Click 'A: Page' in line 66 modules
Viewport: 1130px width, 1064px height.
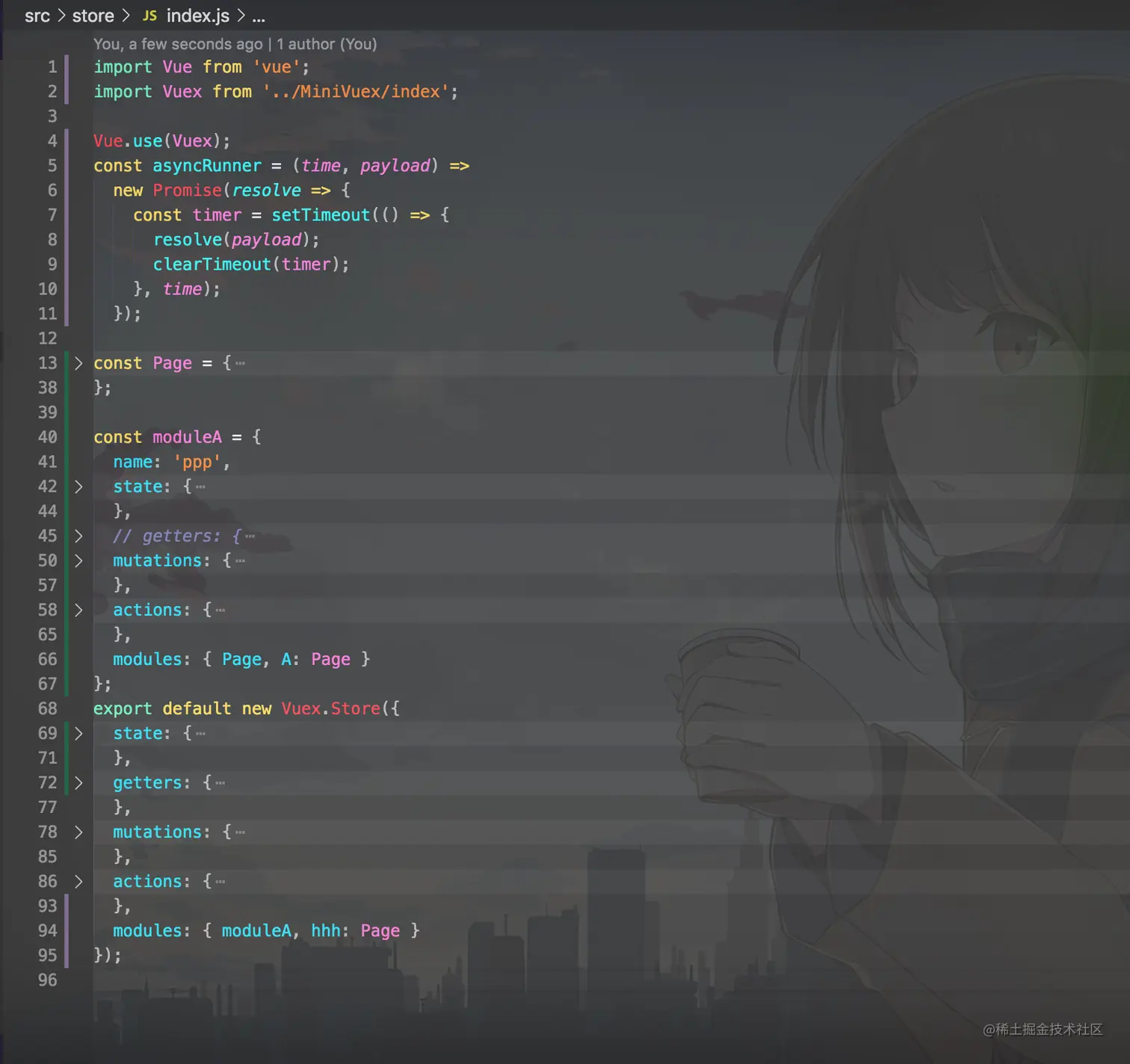(x=316, y=659)
